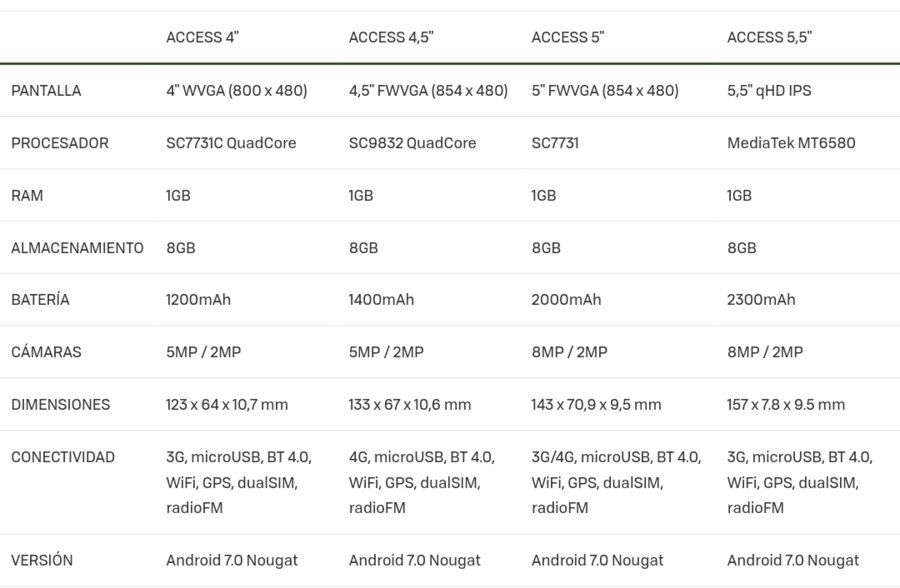Screen dimensions: 900x588
Task: Select the ACCESS 5,5" column header
Action: coord(769,37)
